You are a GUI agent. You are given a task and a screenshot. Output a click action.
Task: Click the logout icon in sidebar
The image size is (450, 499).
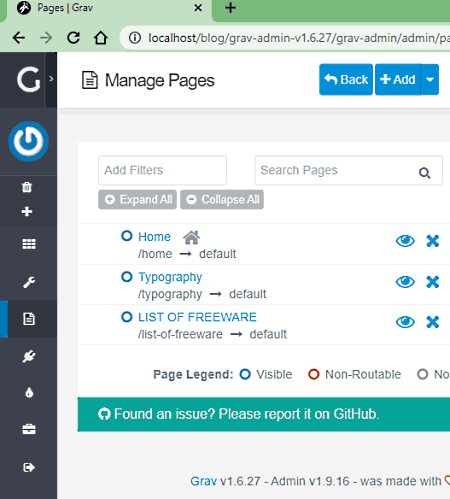click(29, 467)
